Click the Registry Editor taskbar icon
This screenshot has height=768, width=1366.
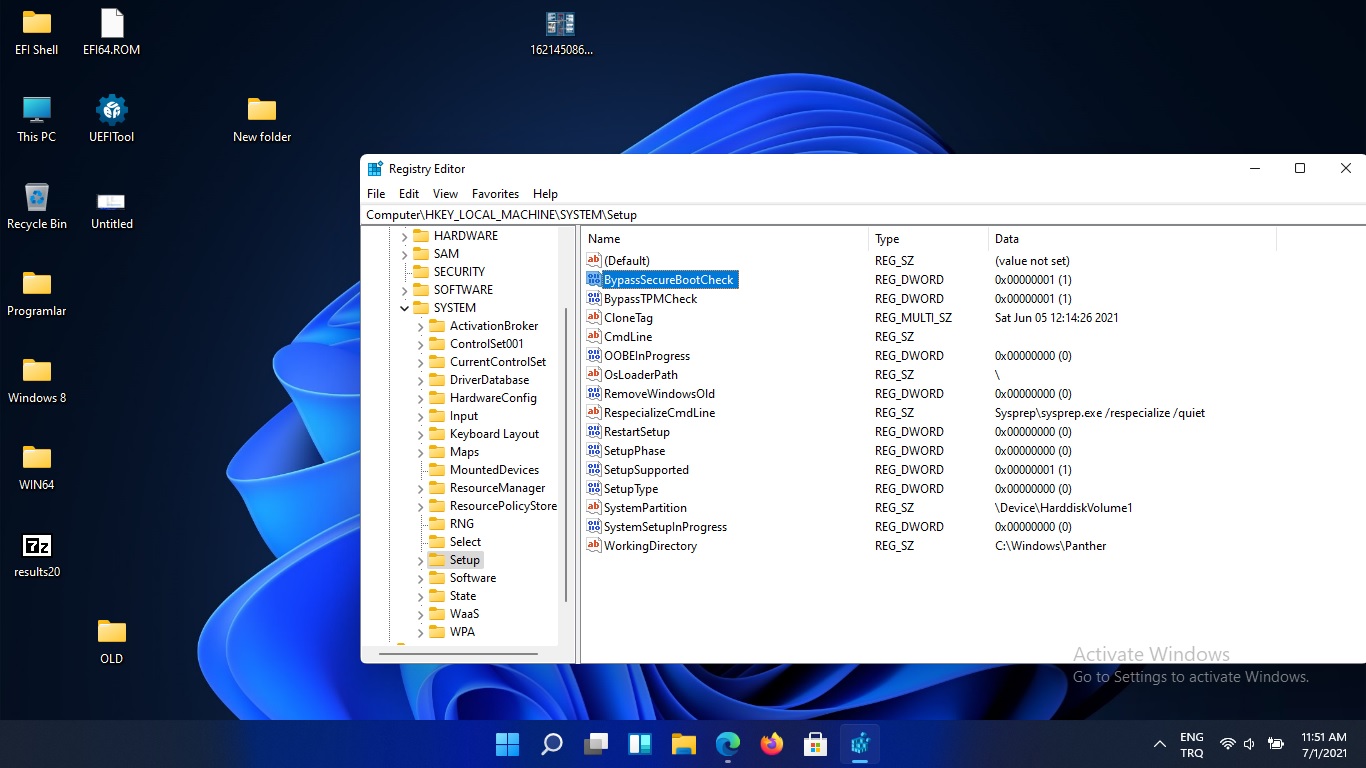tap(860, 744)
